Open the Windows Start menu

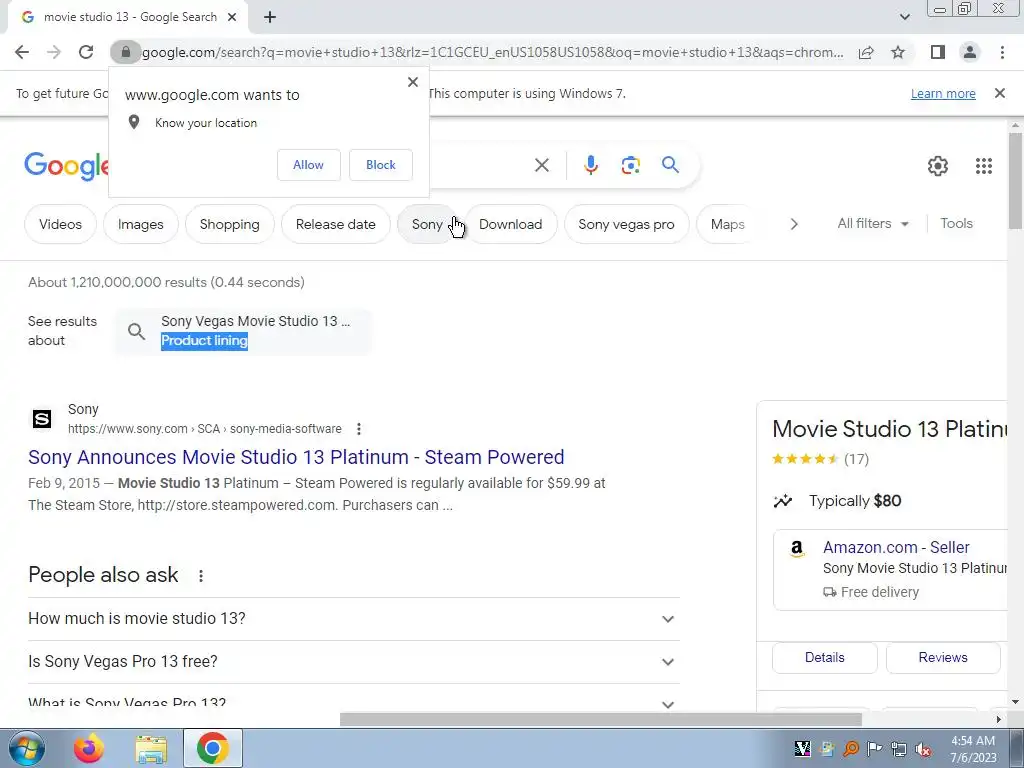pos(26,748)
